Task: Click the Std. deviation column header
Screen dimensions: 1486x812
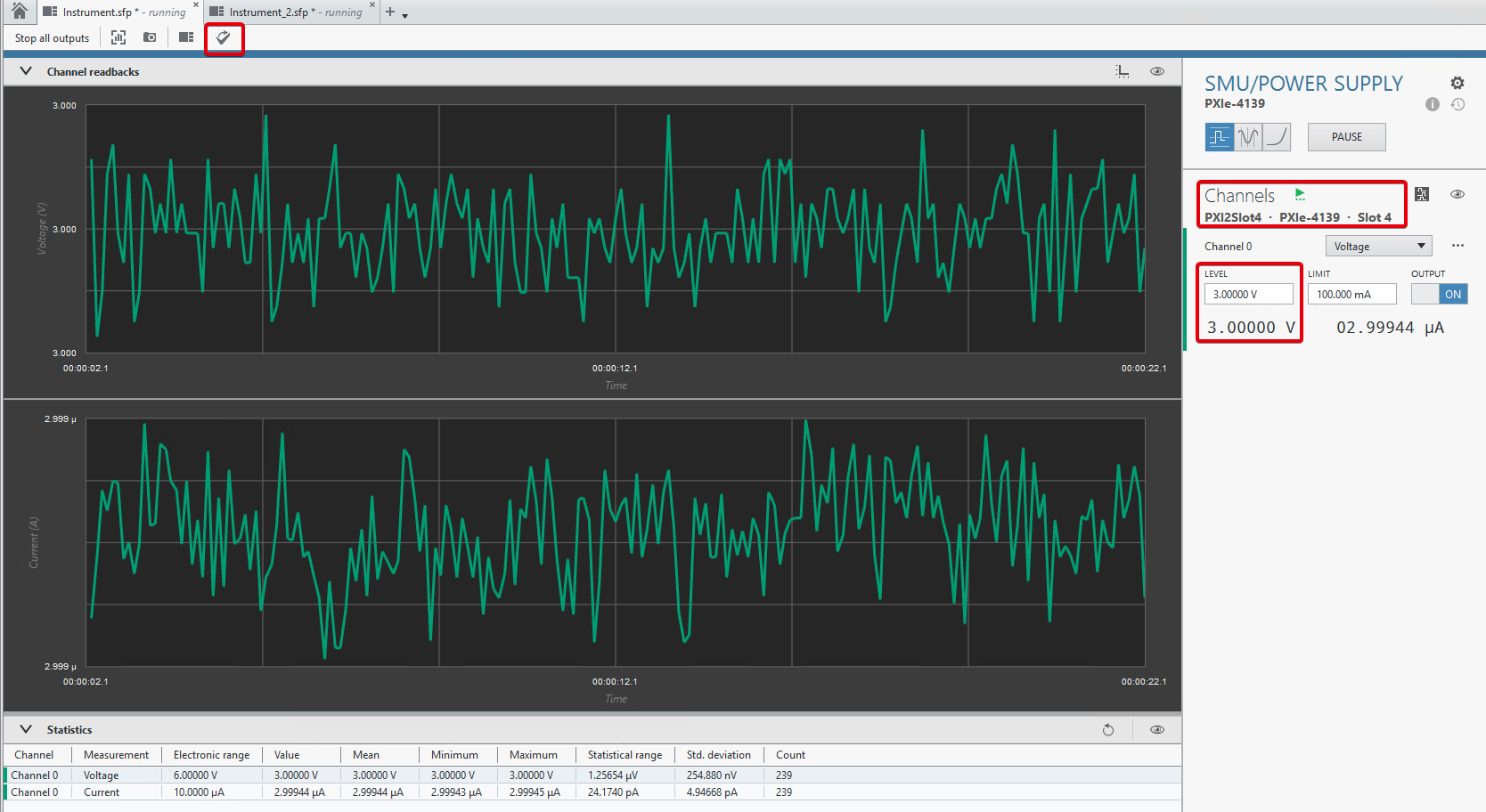Action: 719,755
